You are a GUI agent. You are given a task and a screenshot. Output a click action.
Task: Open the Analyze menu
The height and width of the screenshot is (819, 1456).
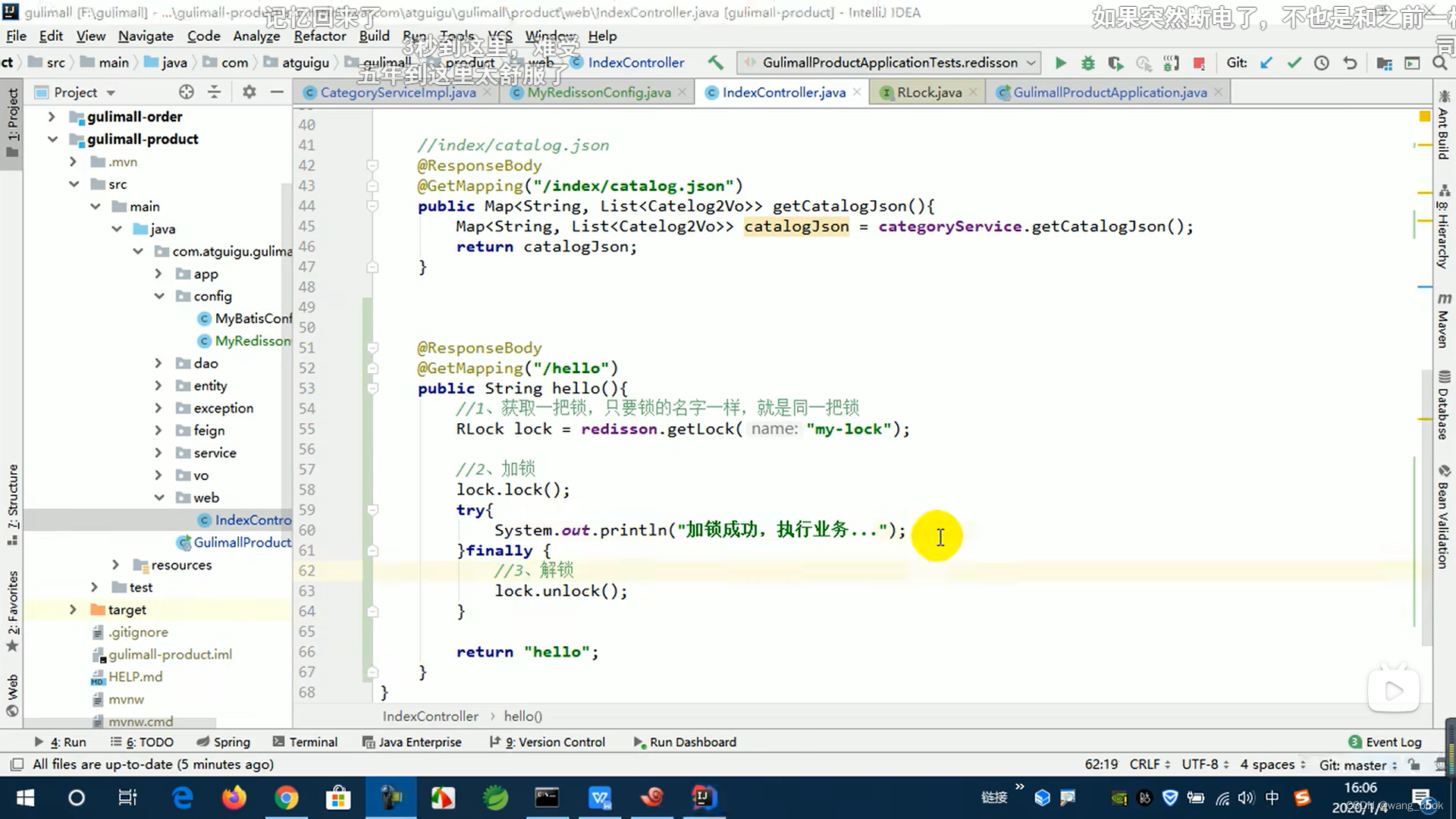point(256,36)
